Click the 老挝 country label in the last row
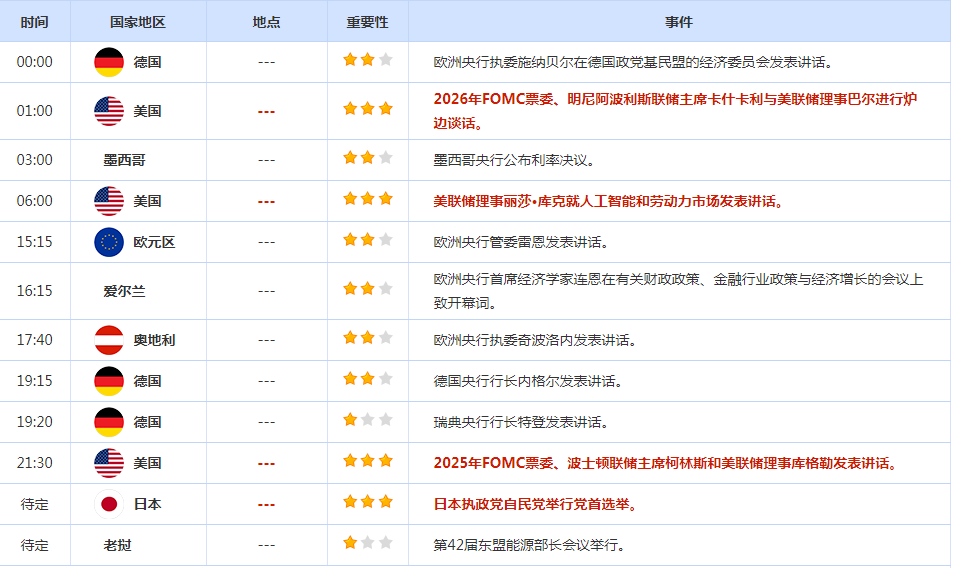The height and width of the screenshot is (568, 953). tap(117, 545)
